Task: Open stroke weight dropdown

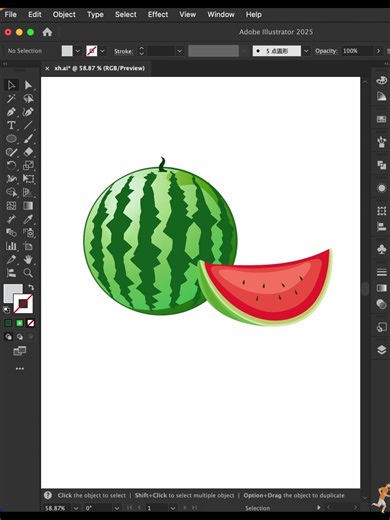Action: [x=180, y=51]
